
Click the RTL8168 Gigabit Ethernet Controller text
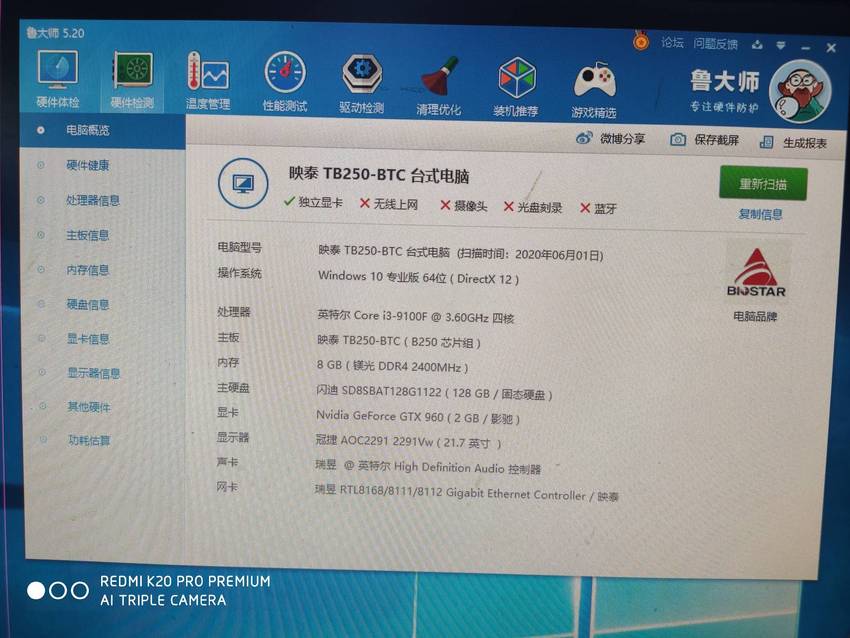point(466,493)
